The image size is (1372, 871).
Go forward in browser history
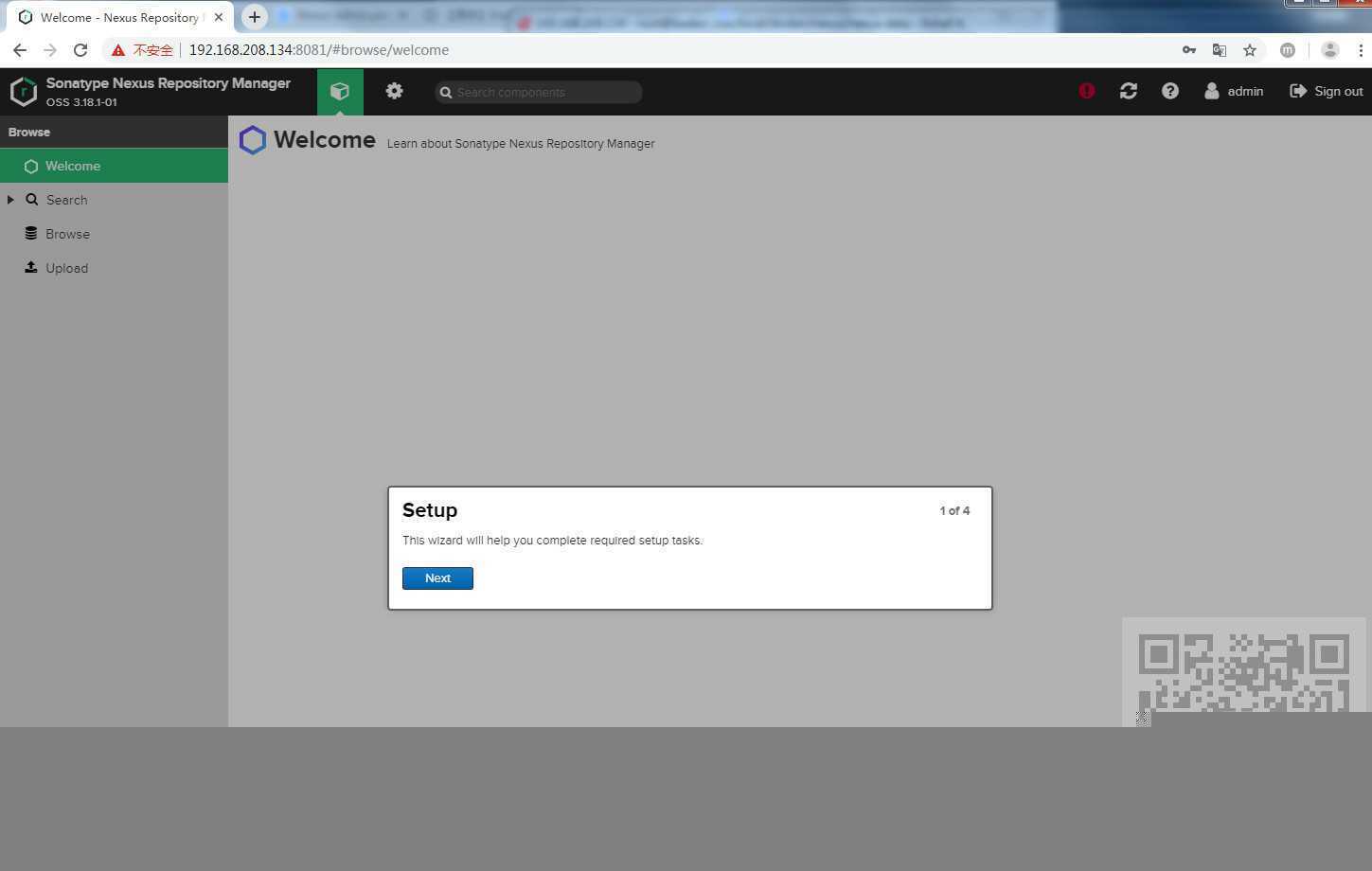coord(50,50)
